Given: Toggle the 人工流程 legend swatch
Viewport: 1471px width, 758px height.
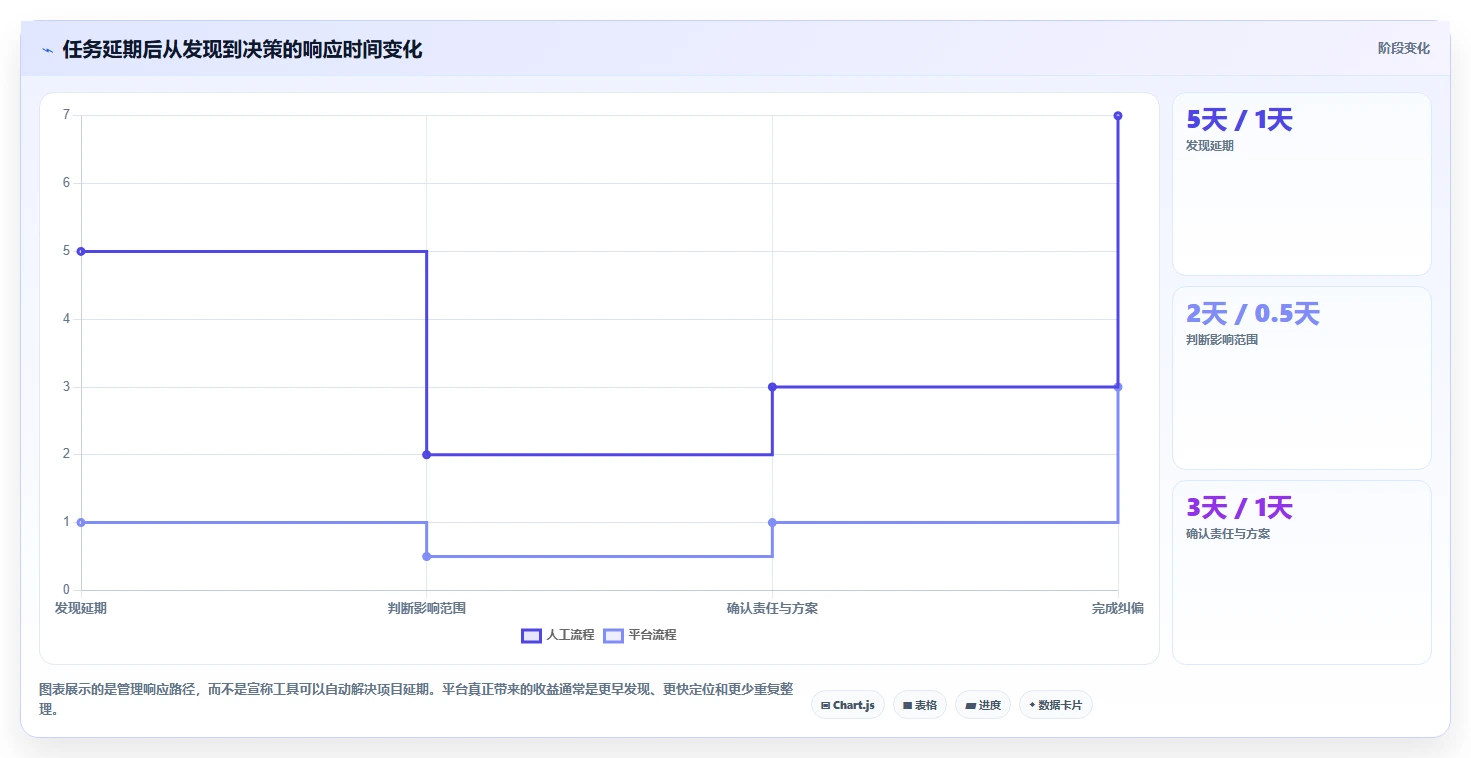Looking at the screenshot, I should (531, 635).
